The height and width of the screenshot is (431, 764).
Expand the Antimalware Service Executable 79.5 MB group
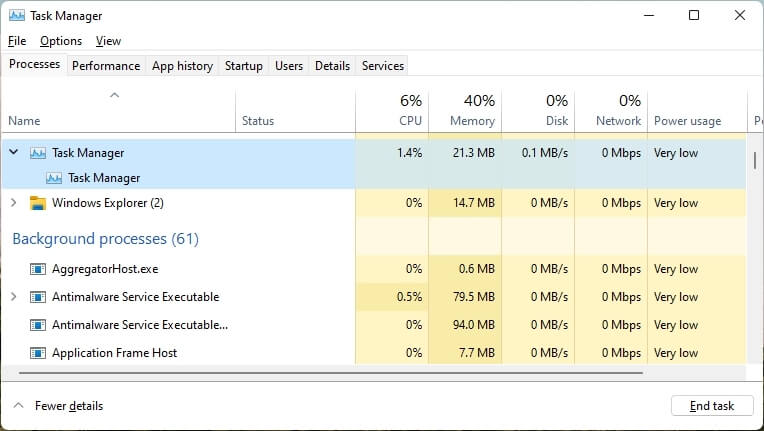click(14, 297)
